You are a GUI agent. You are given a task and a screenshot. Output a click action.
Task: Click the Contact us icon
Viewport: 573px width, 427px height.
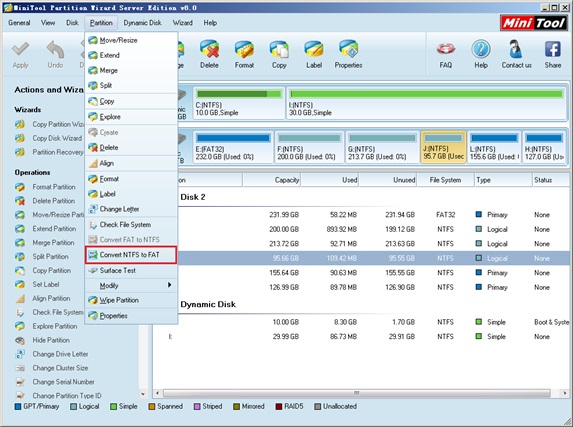(x=516, y=49)
